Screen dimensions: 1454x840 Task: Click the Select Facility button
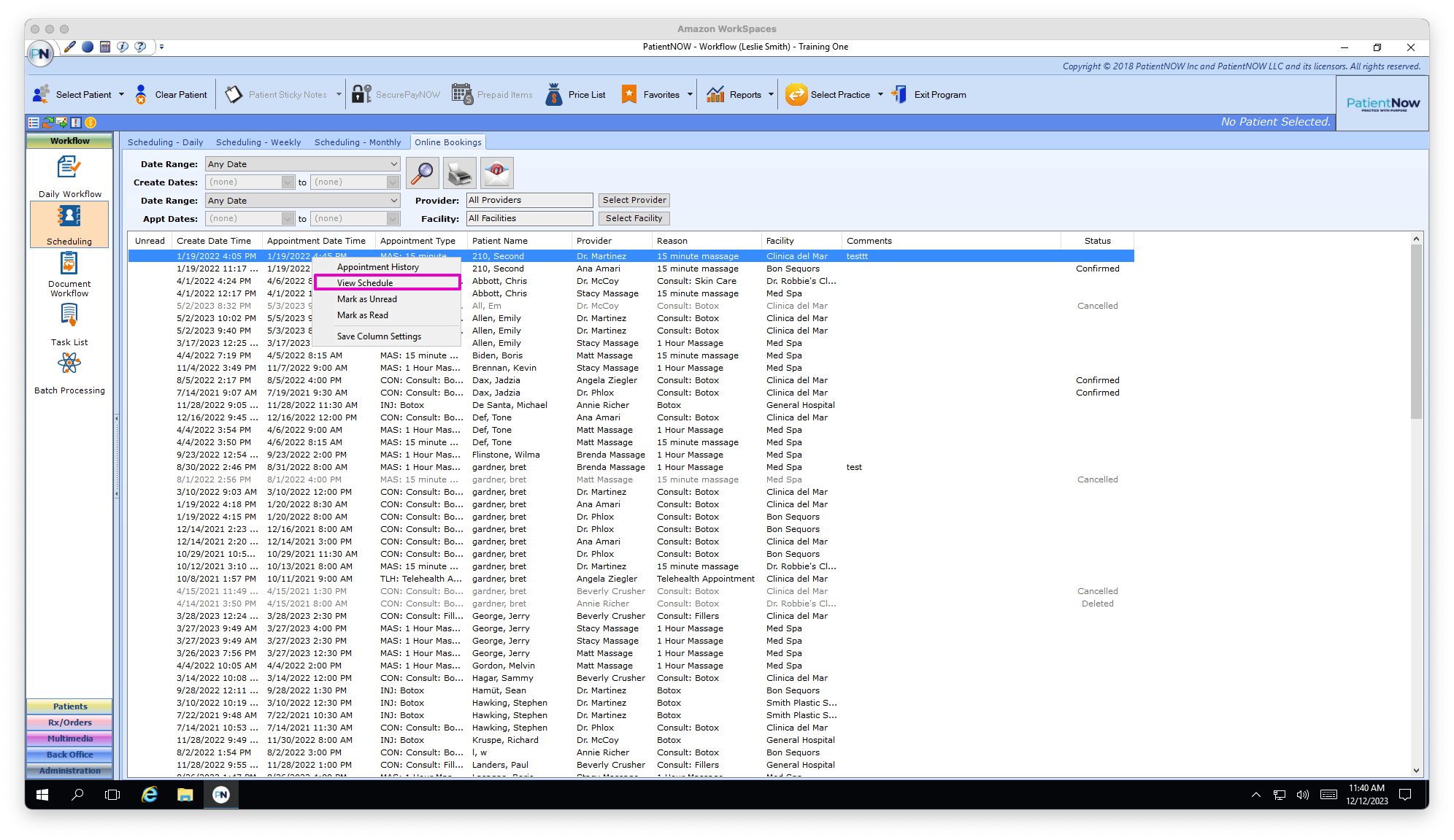pos(634,217)
